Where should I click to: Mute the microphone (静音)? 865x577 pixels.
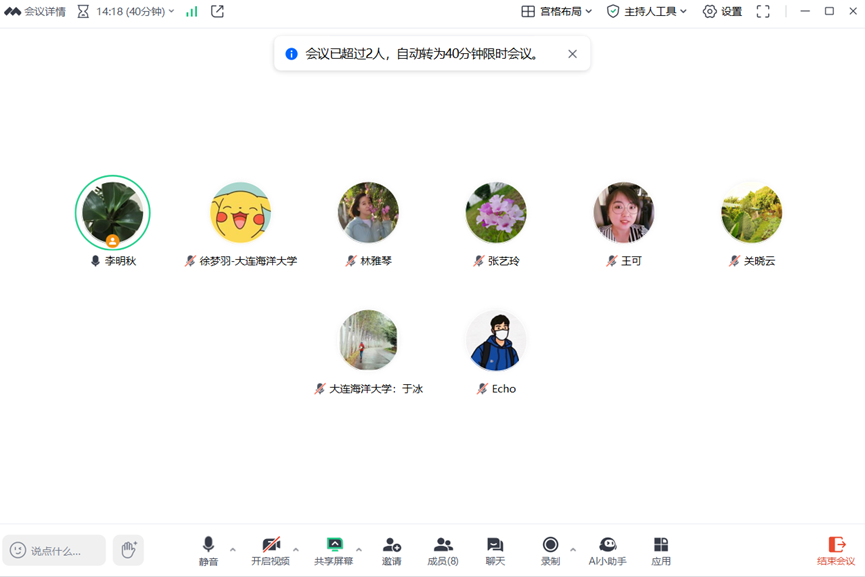coord(208,550)
